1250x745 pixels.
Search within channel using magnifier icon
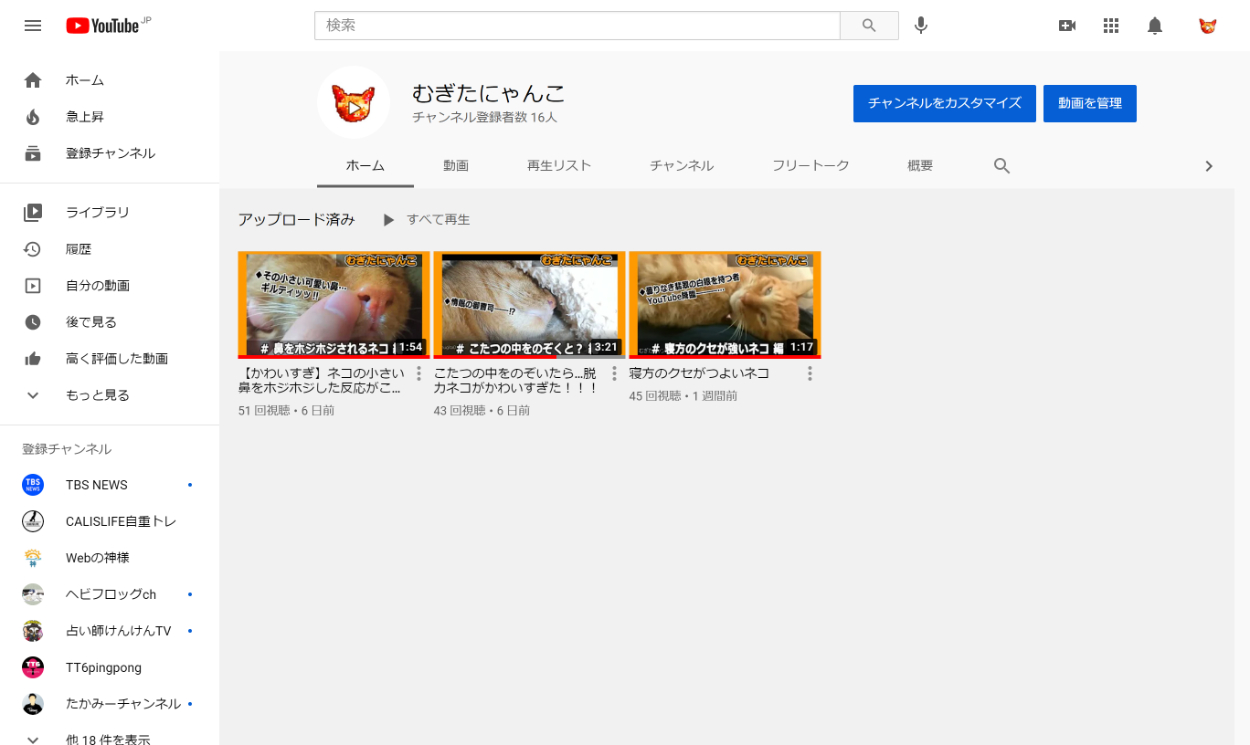[1002, 166]
